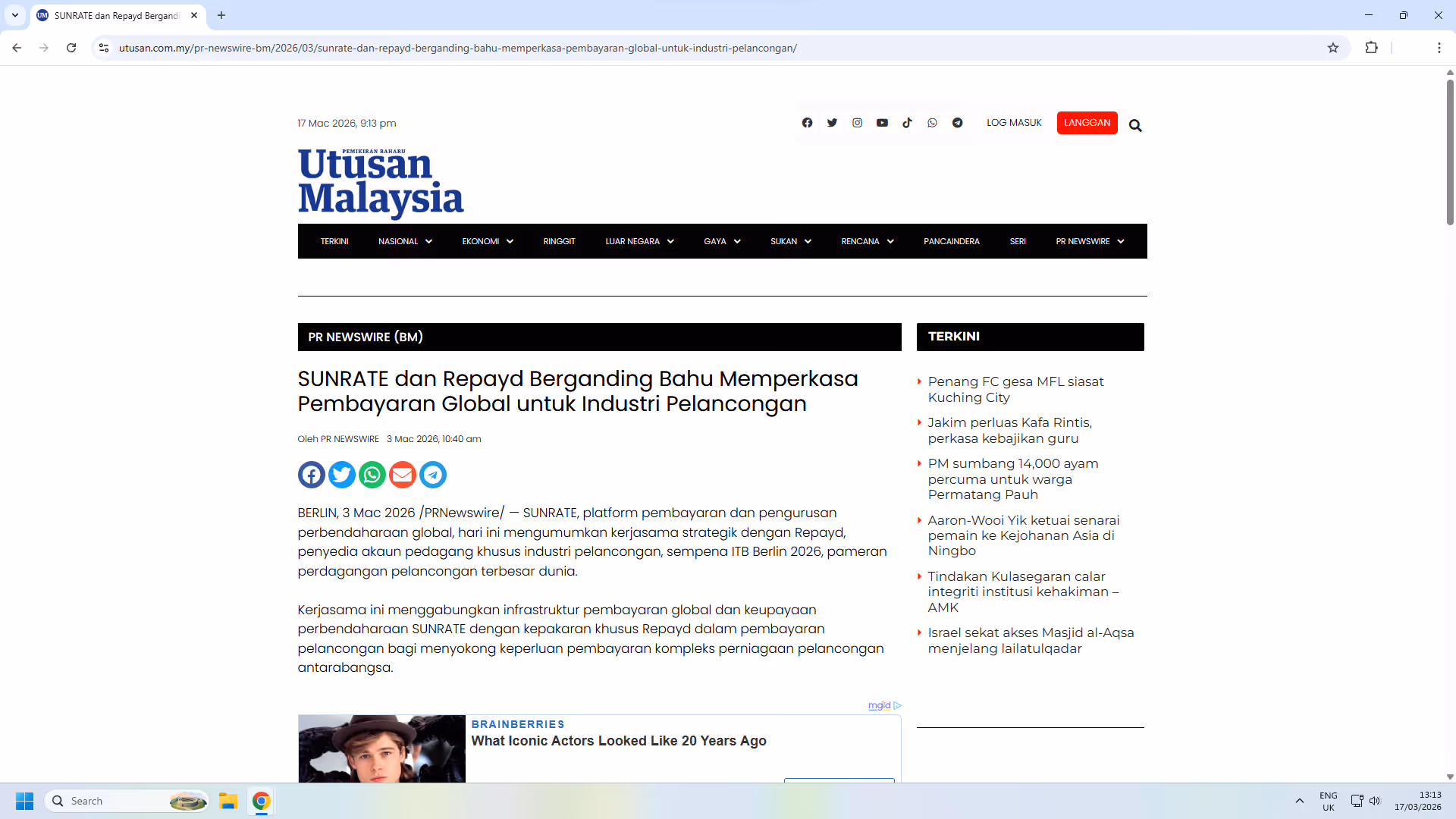This screenshot has height=819, width=1456.
Task: Share article on Twitter round button
Action: coord(342,475)
